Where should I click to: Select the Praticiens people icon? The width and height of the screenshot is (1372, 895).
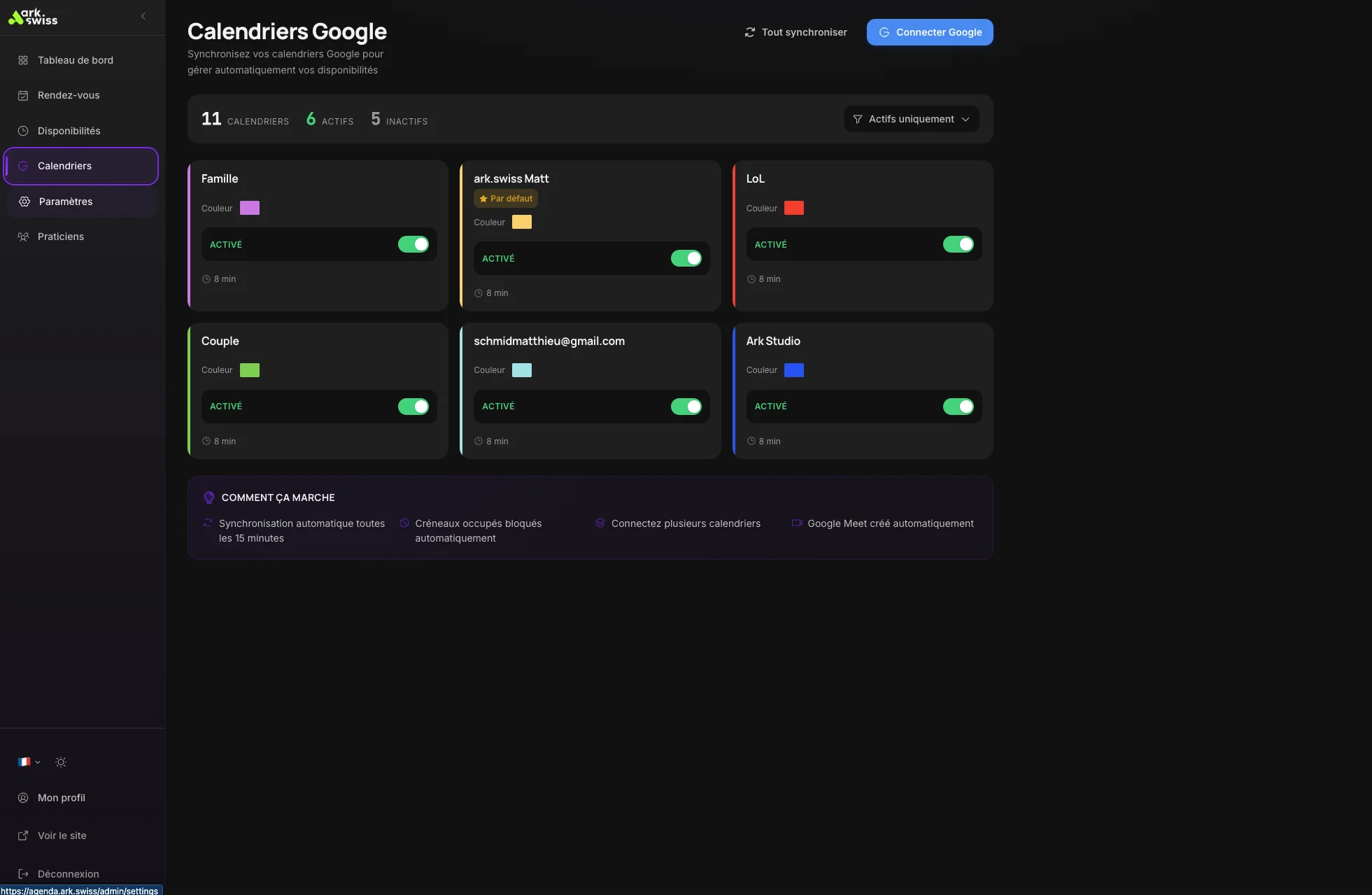23,237
